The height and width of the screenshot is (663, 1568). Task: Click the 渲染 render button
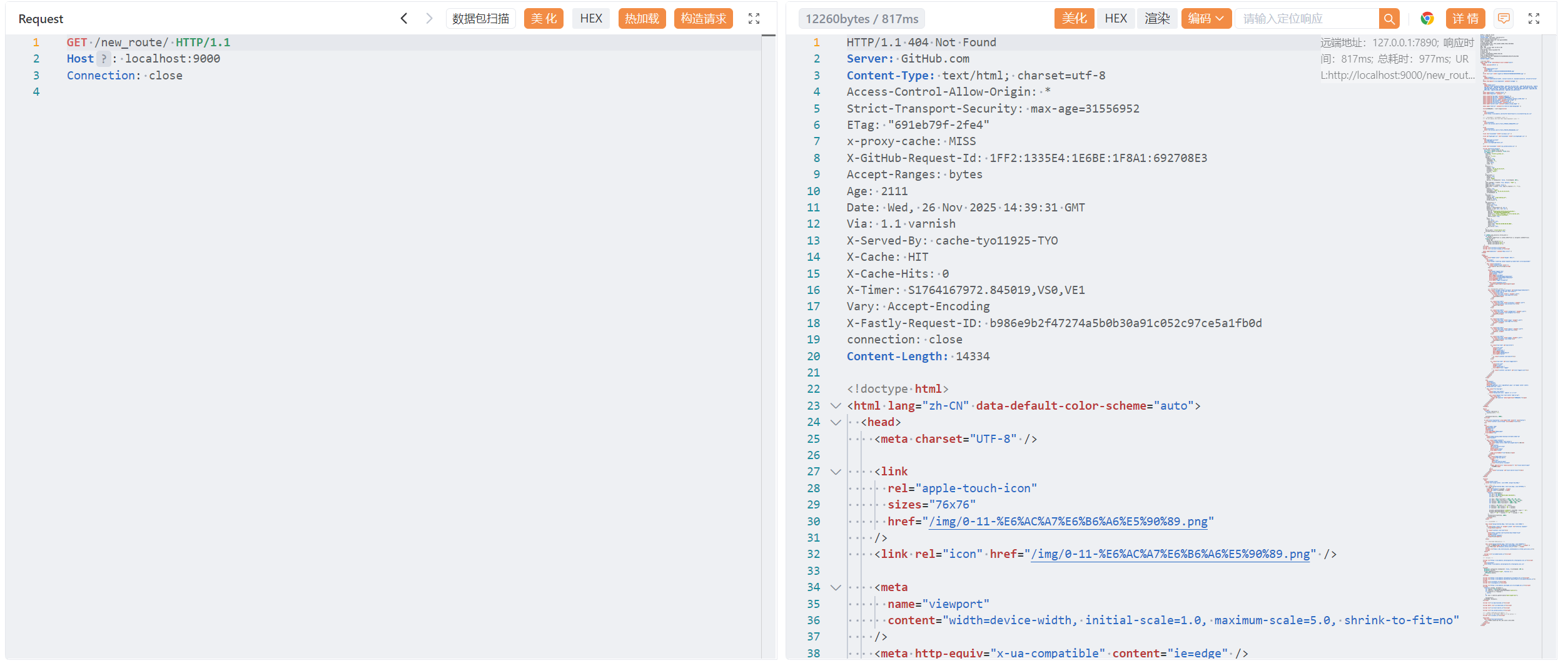1157,19
